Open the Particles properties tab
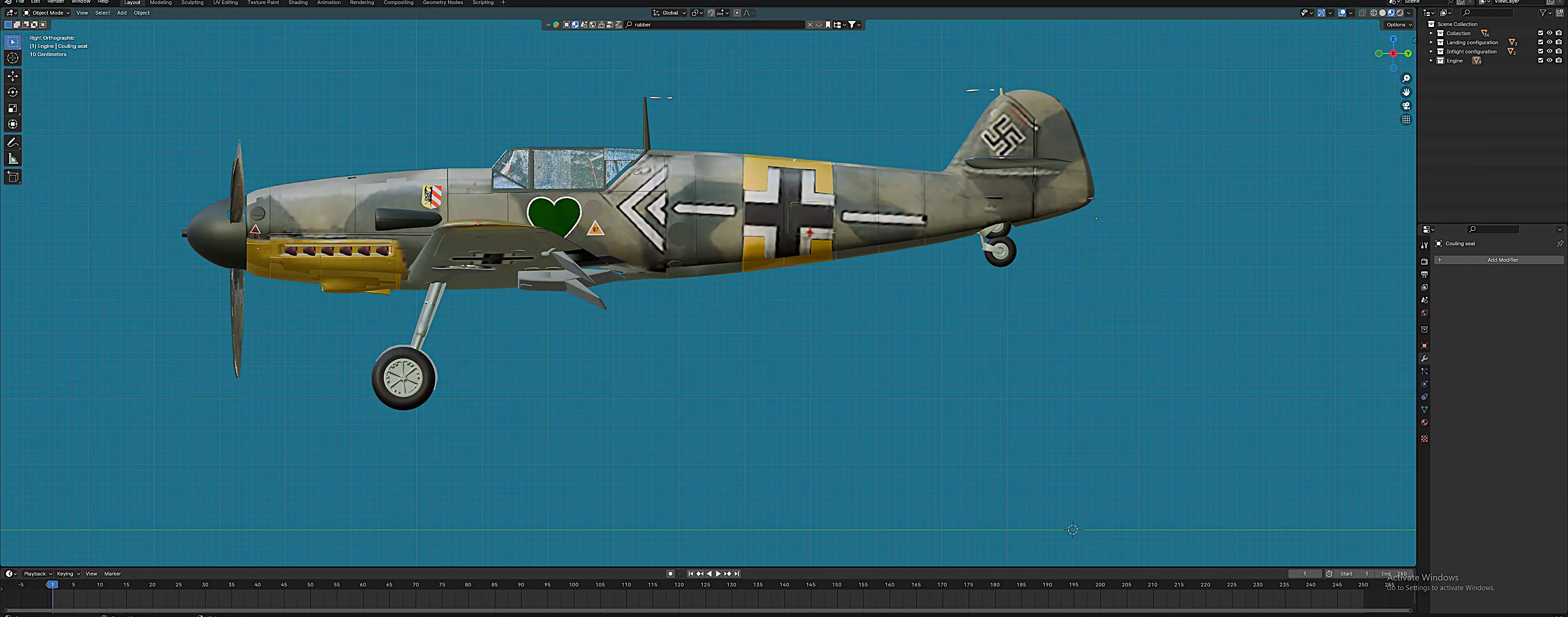 pos(1424,372)
